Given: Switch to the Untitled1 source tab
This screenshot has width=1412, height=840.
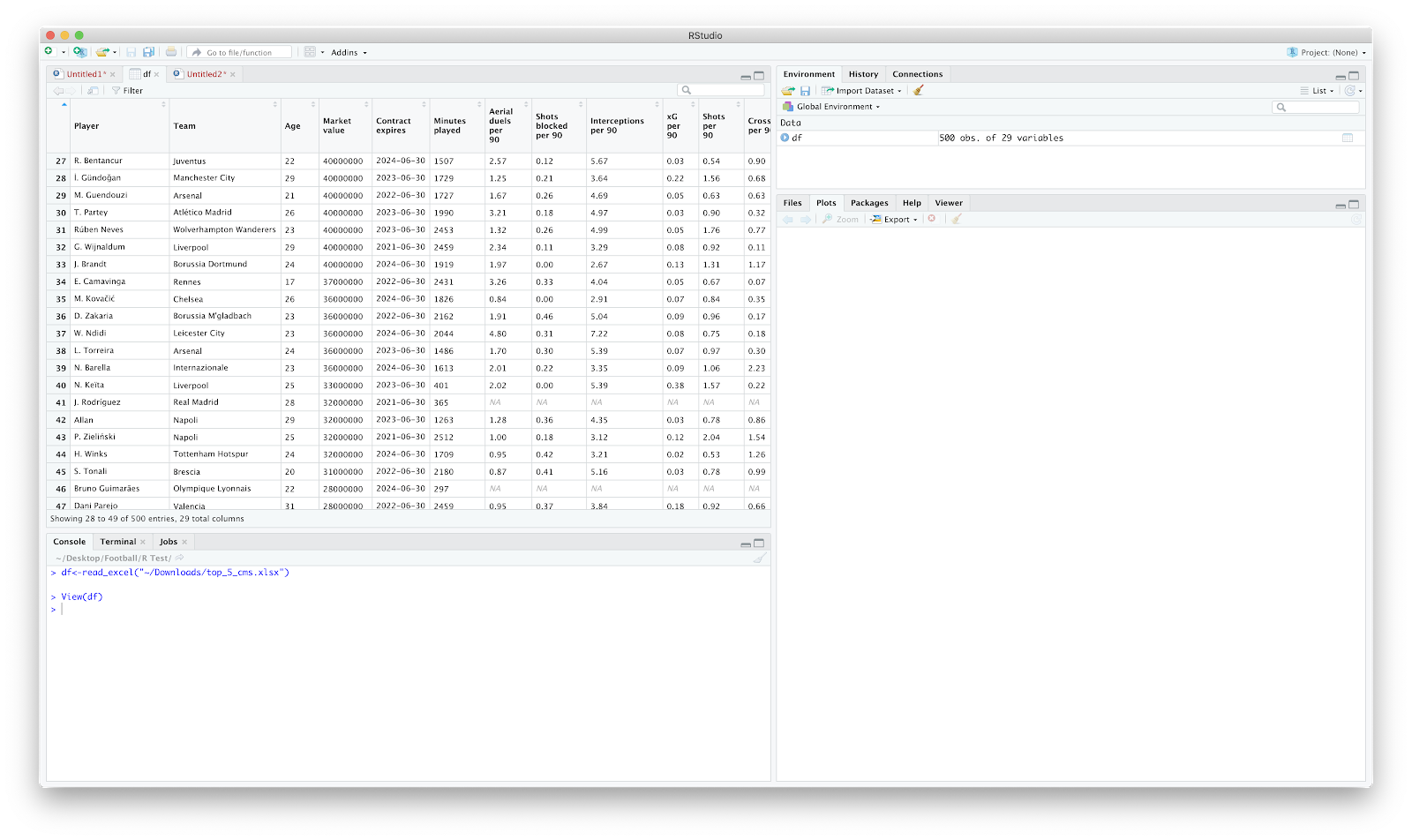Looking at the screenshot, I should [x=86, y=74].
